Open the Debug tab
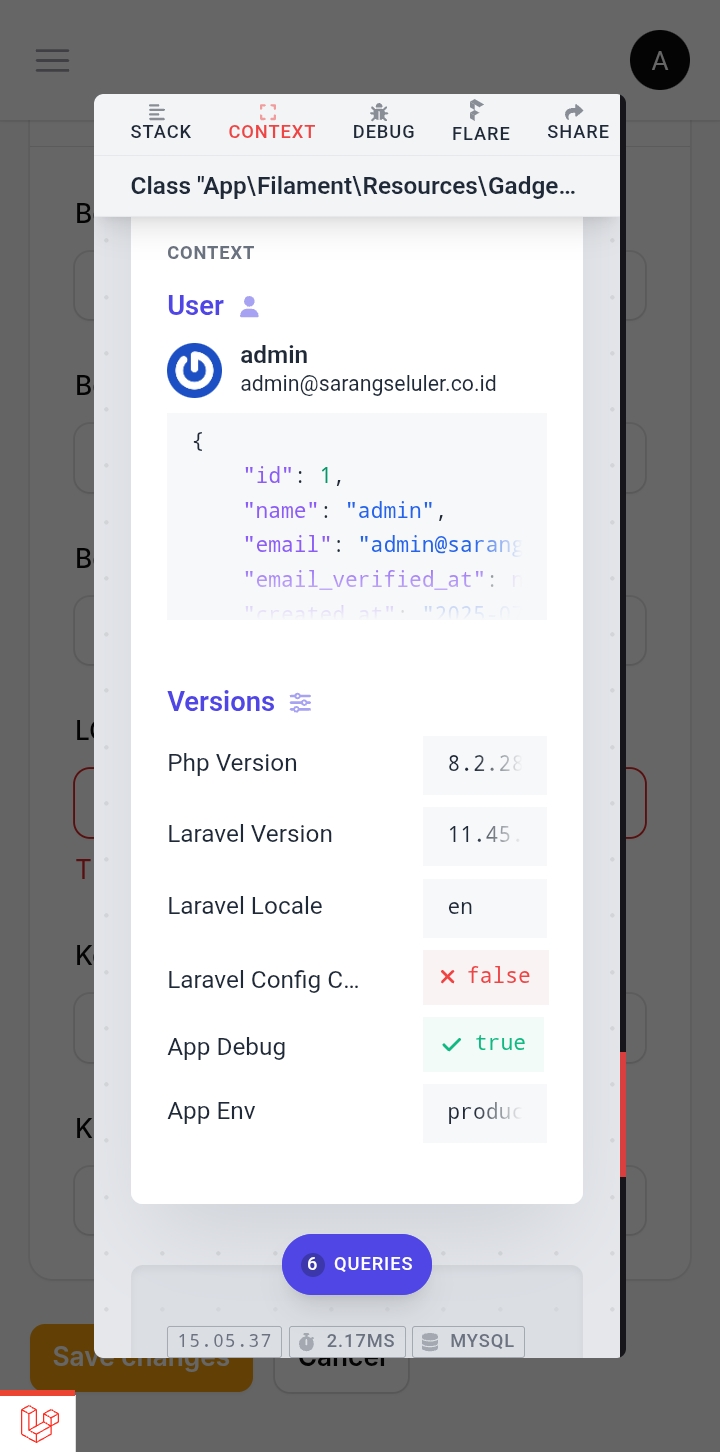 click(x=384, y=122)
